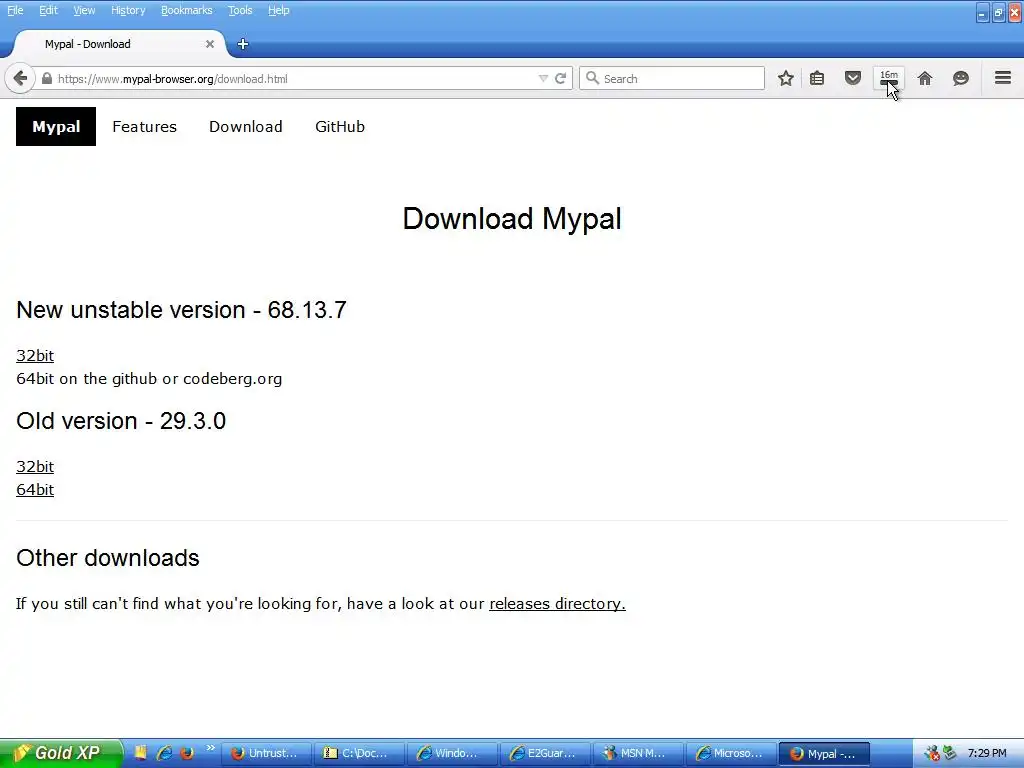Download 32bit unstable version 68.13.7
Viewport: 1024px width, 768px height.
(x=35, y=355)
